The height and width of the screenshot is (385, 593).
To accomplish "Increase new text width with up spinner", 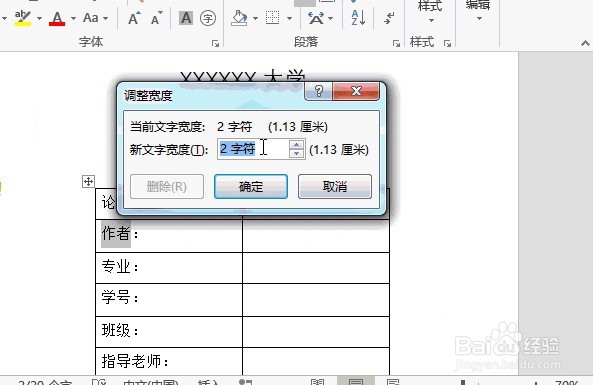I will pos(296,144).
